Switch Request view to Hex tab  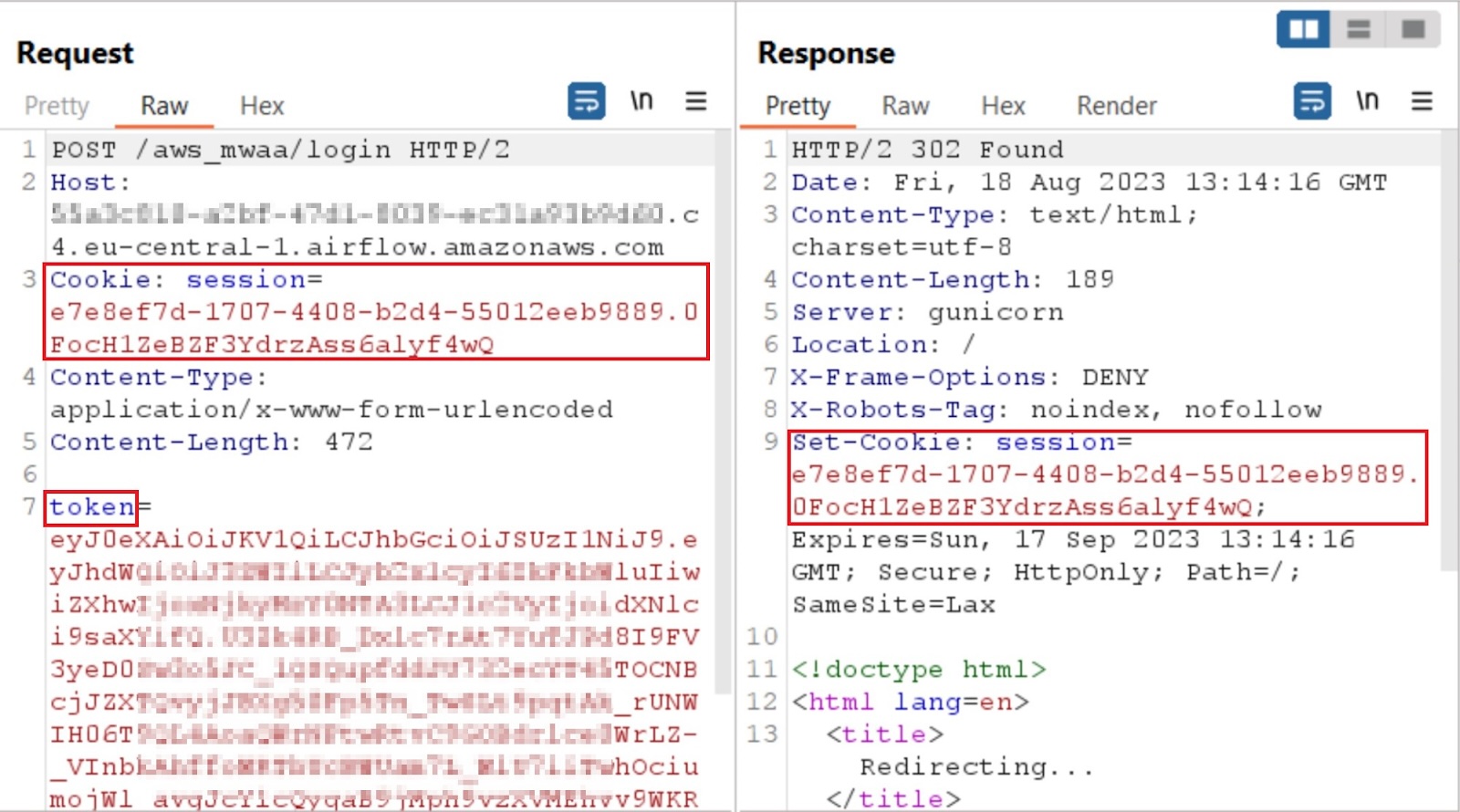262,106
